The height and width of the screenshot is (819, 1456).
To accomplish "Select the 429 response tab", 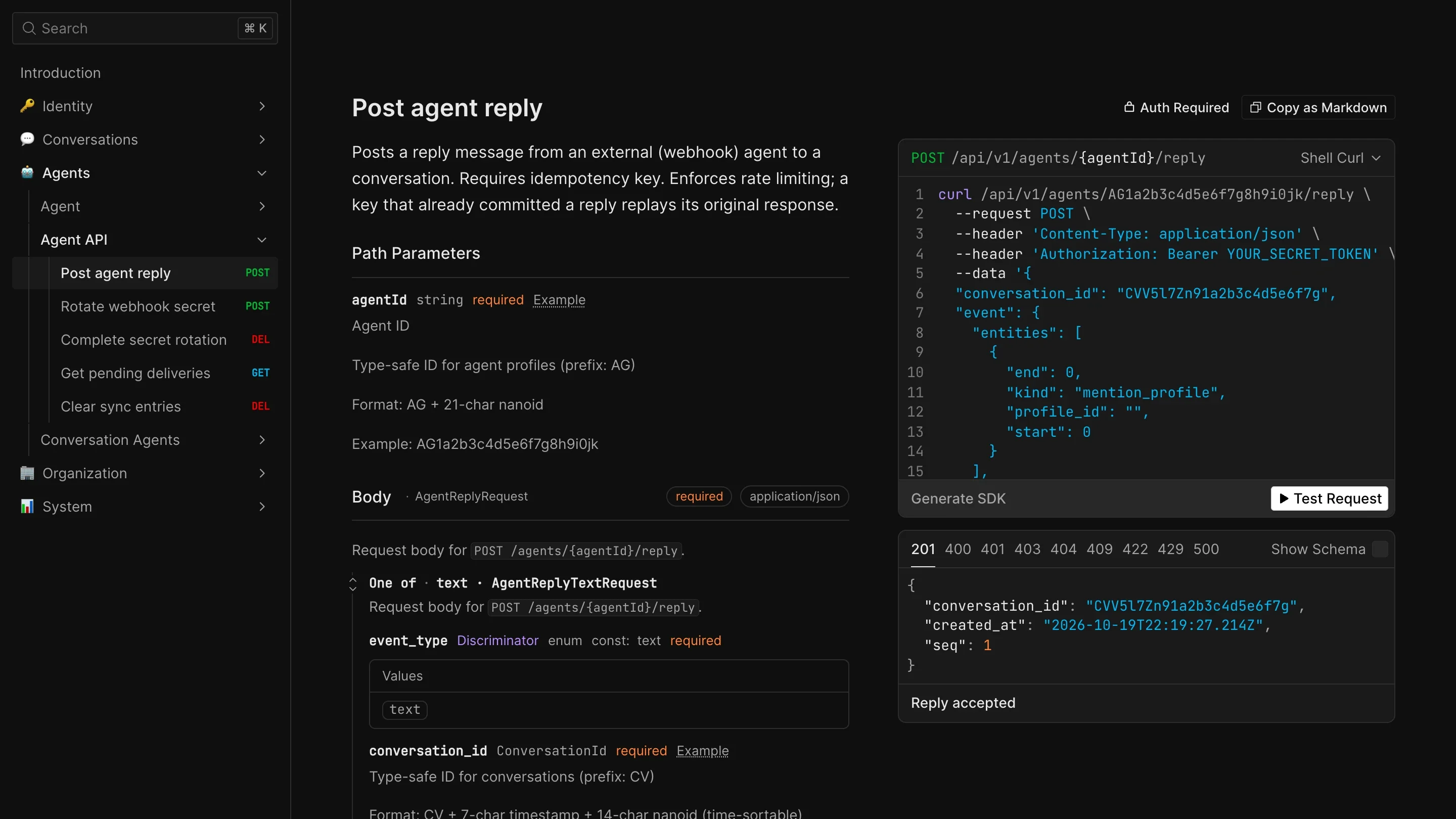I will (x=1170, y=550).
